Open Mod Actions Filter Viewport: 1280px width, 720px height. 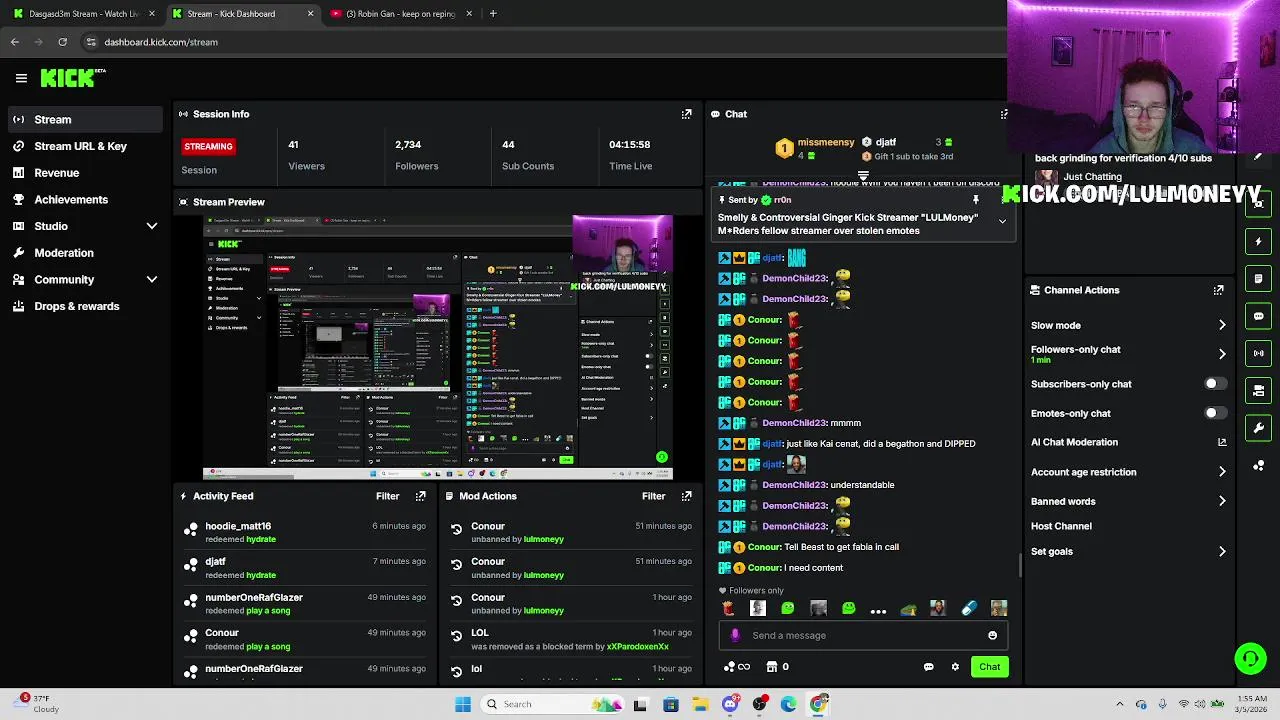(653, 496)
